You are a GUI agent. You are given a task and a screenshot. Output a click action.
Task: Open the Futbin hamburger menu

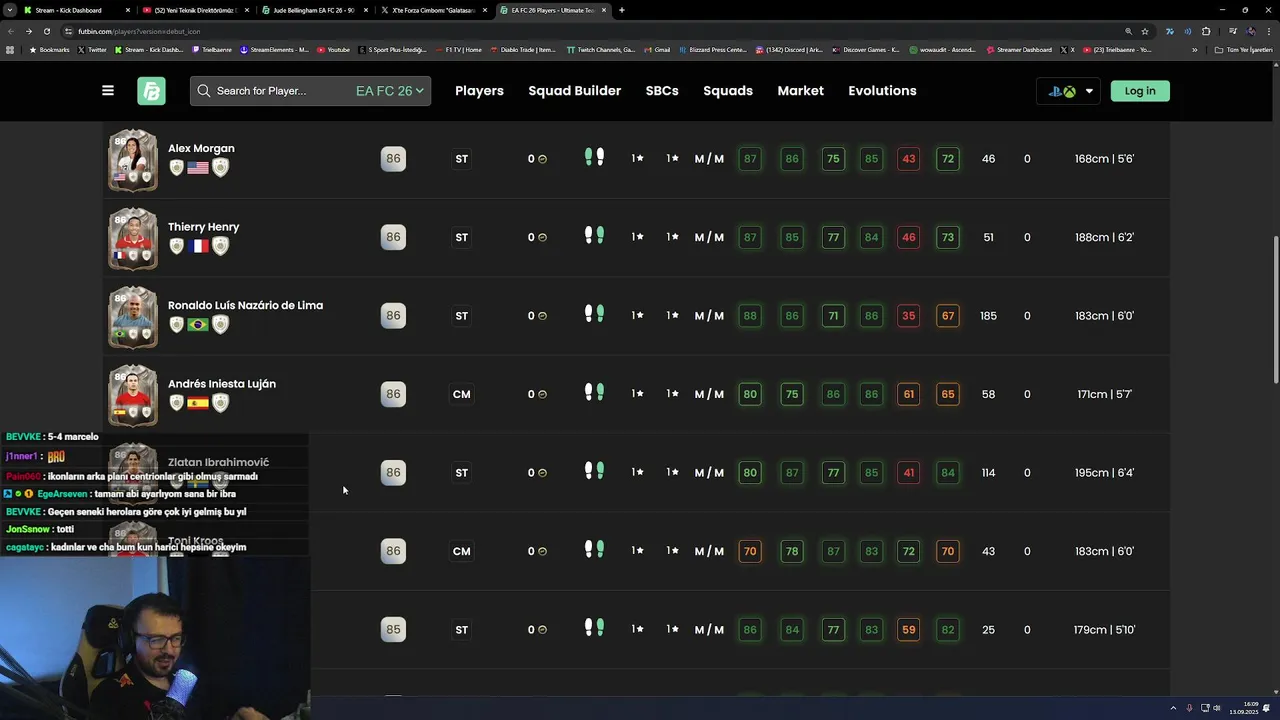(108, 90)
